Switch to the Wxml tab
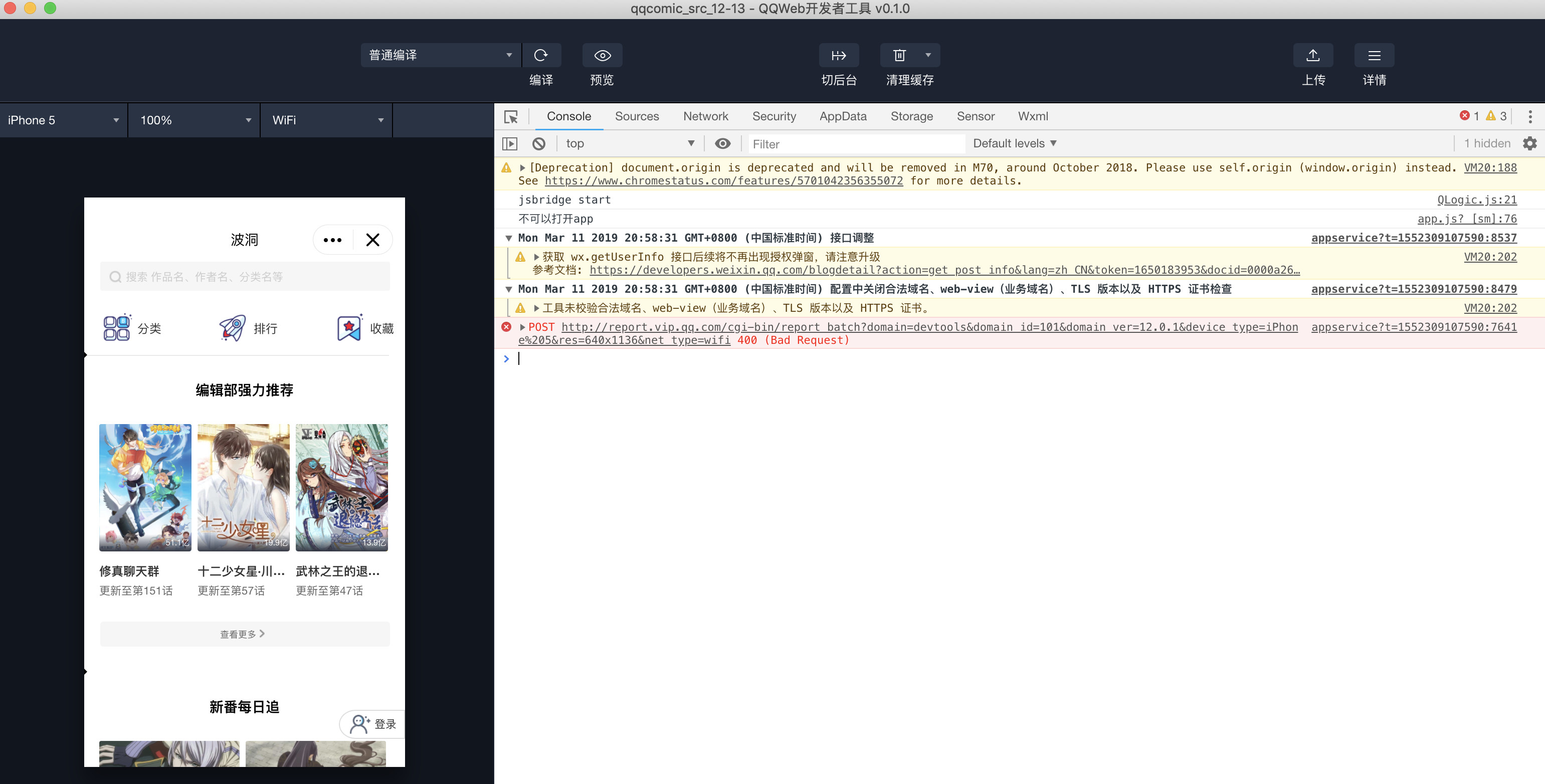The height and width of the screenshot is (784, 1545). (x=1033, y=116)
